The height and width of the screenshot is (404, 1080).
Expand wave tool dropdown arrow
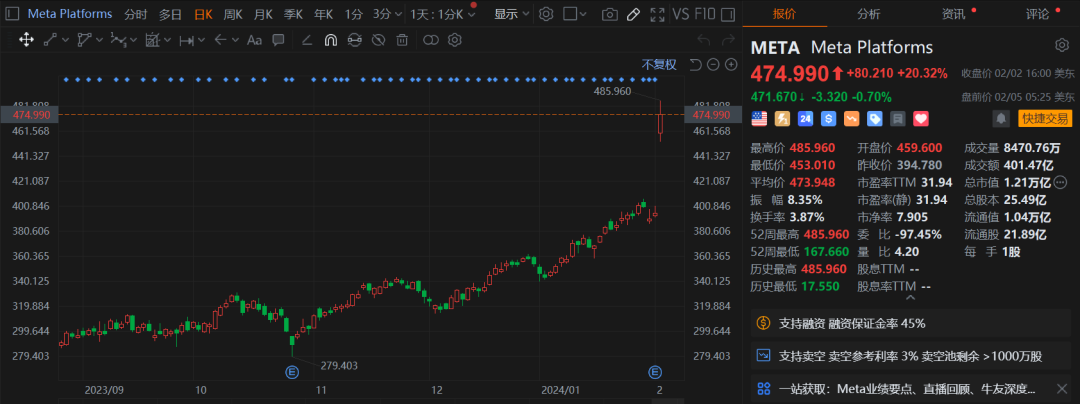point(134,40)
